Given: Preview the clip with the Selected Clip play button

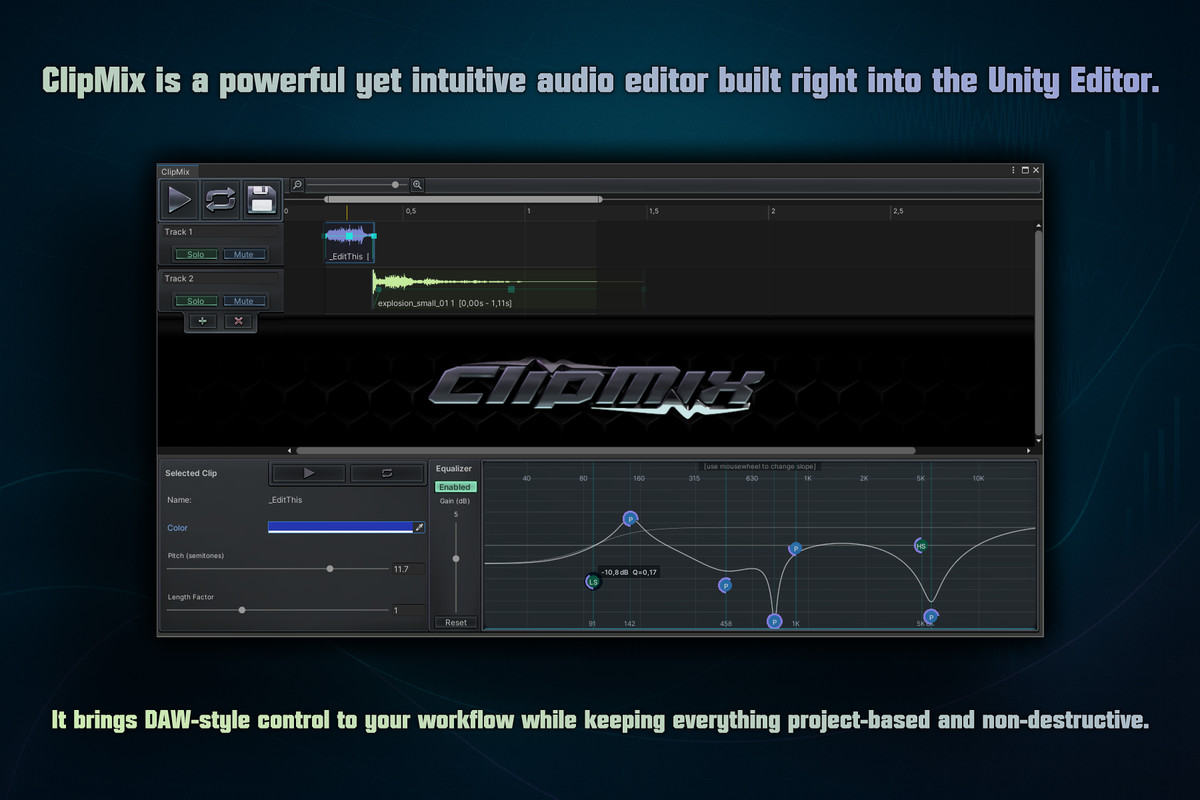Looking at the screenshot, I should (308, 472).
